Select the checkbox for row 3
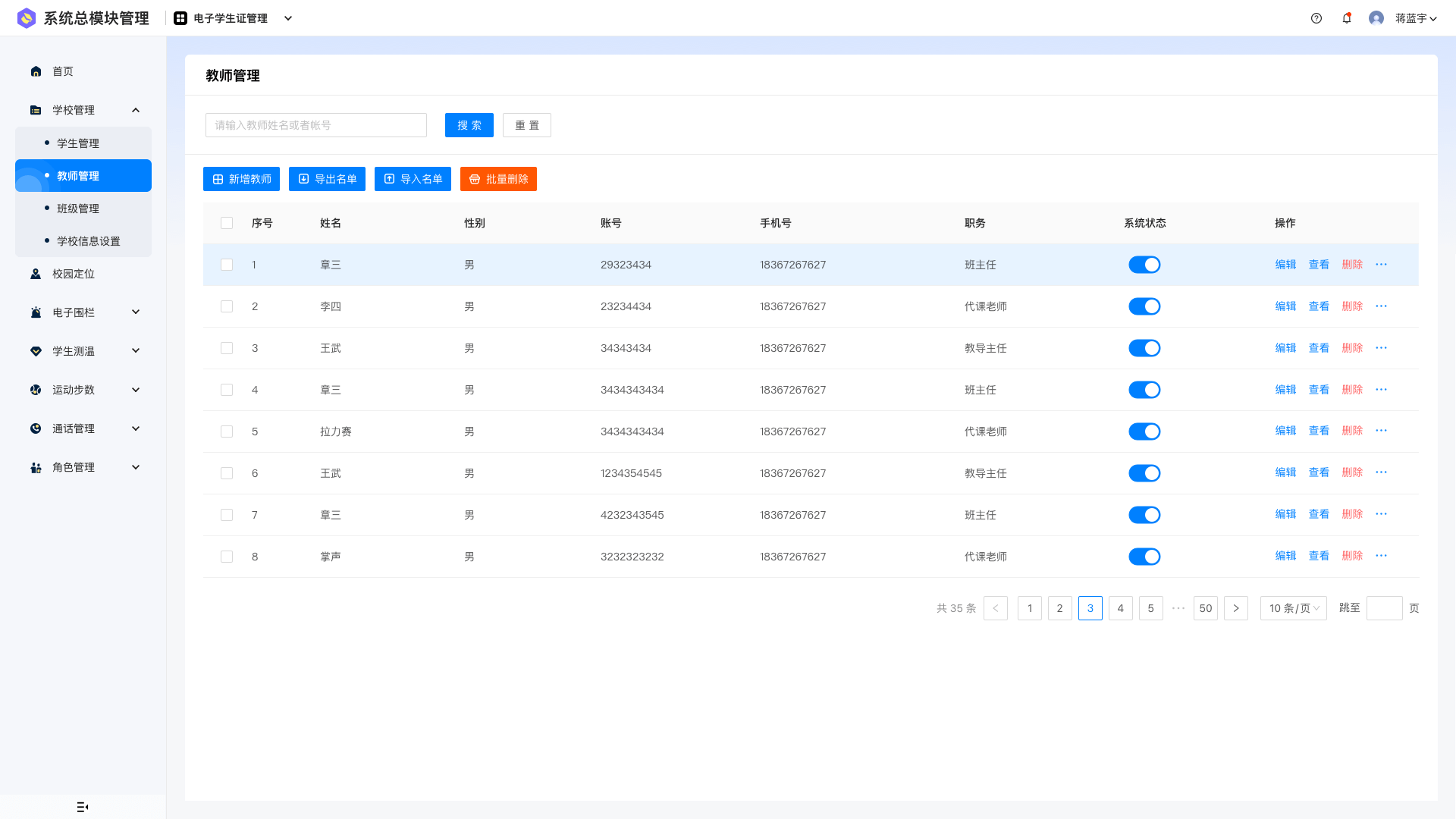Viewport: 1456px width, 819px height. [227, 348]
